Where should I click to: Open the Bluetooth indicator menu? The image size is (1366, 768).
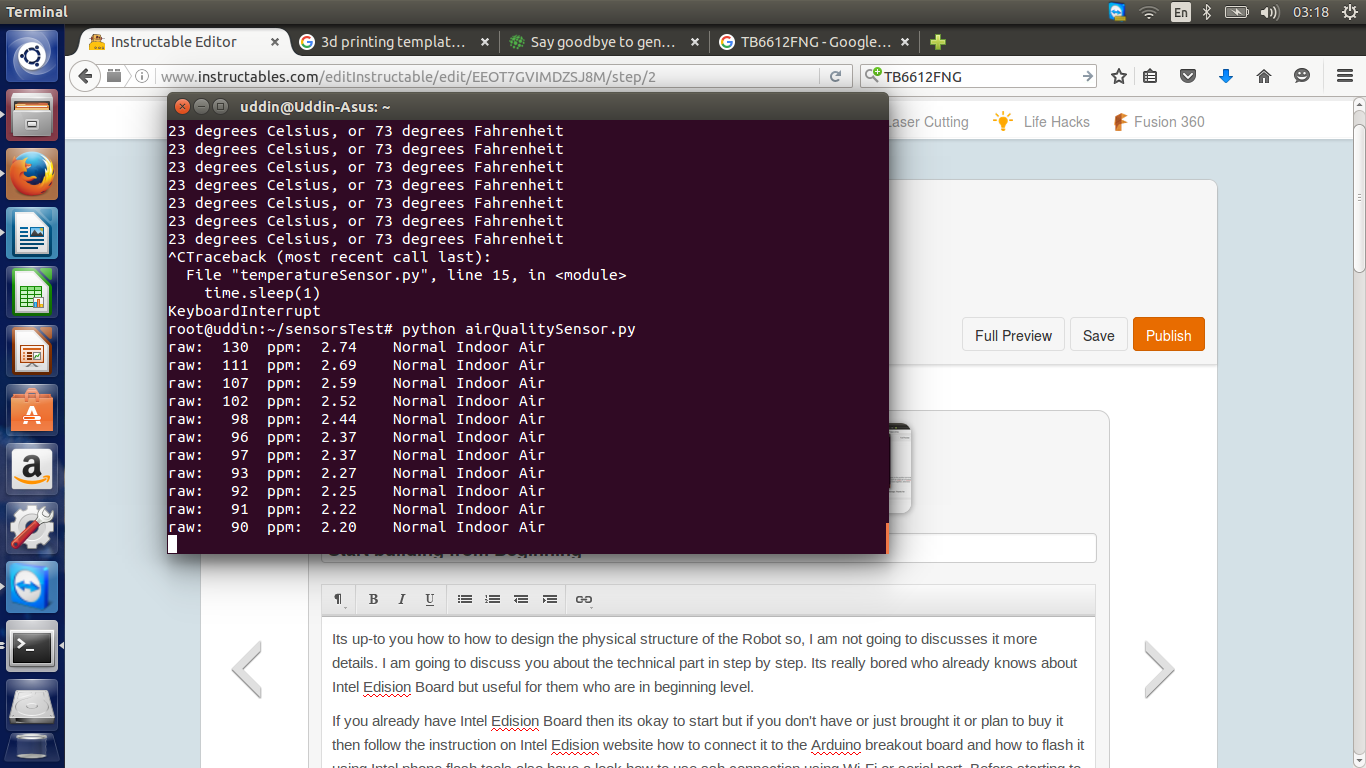1207,12
